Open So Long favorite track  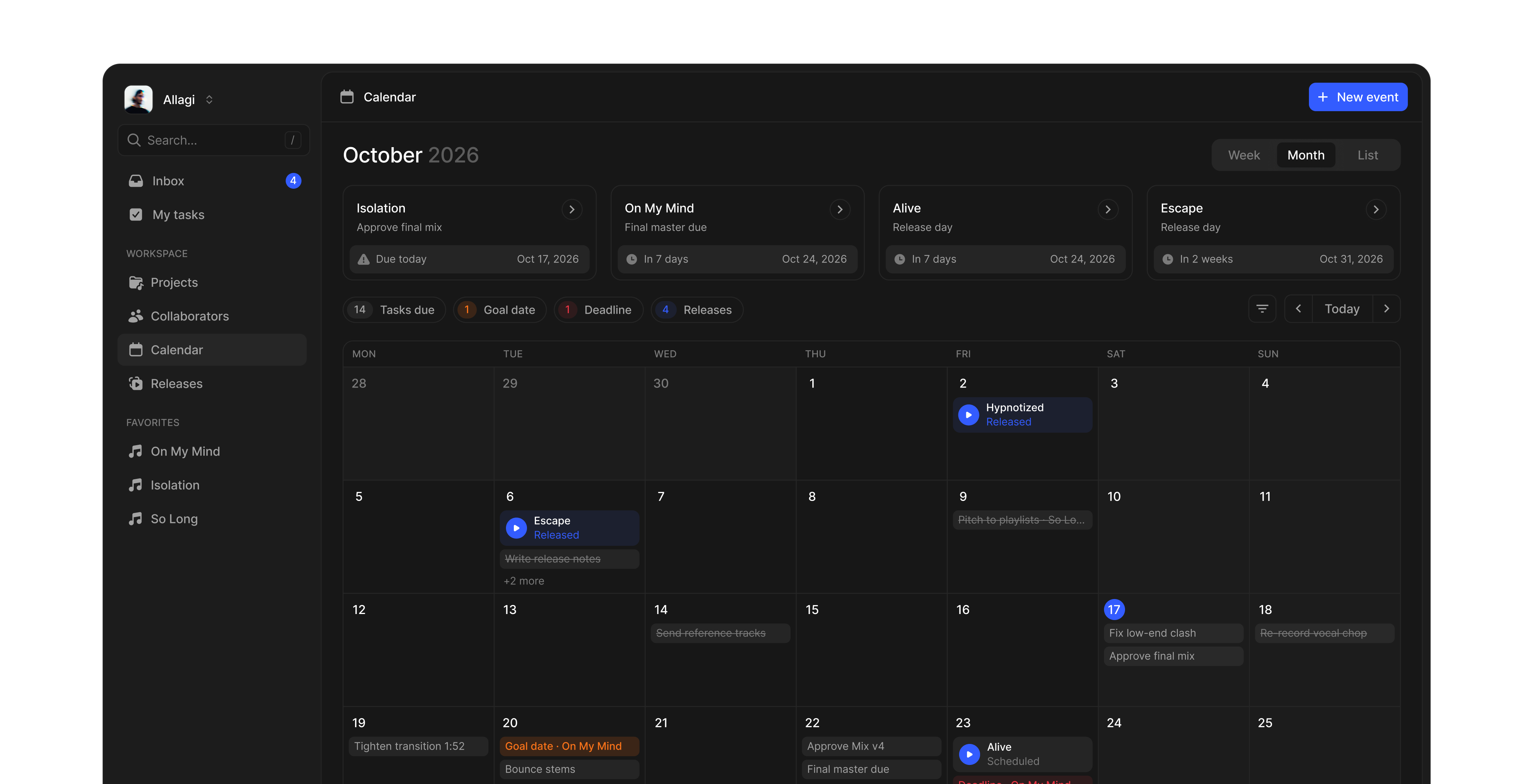(x=213, y=519)
